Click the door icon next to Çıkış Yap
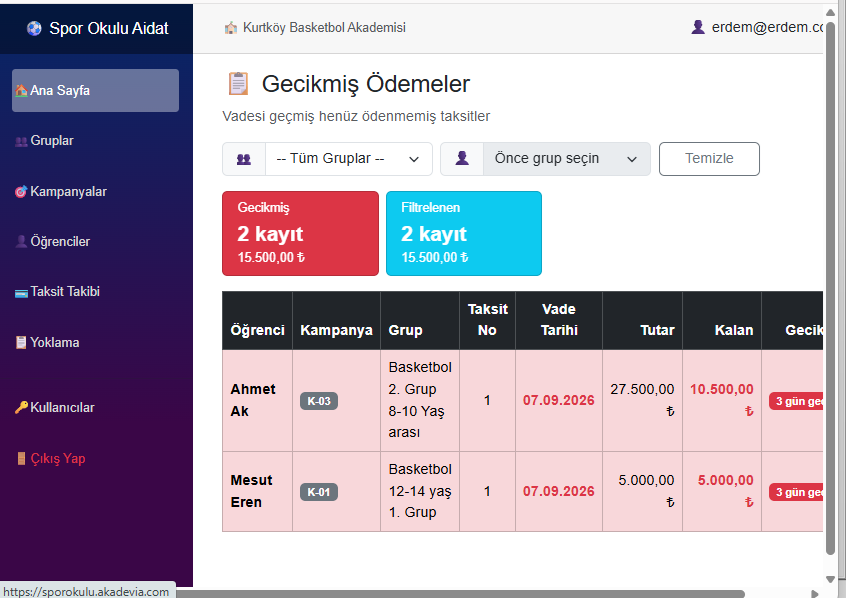This screenshot has width=846, height=598. [x=21, y=458]
